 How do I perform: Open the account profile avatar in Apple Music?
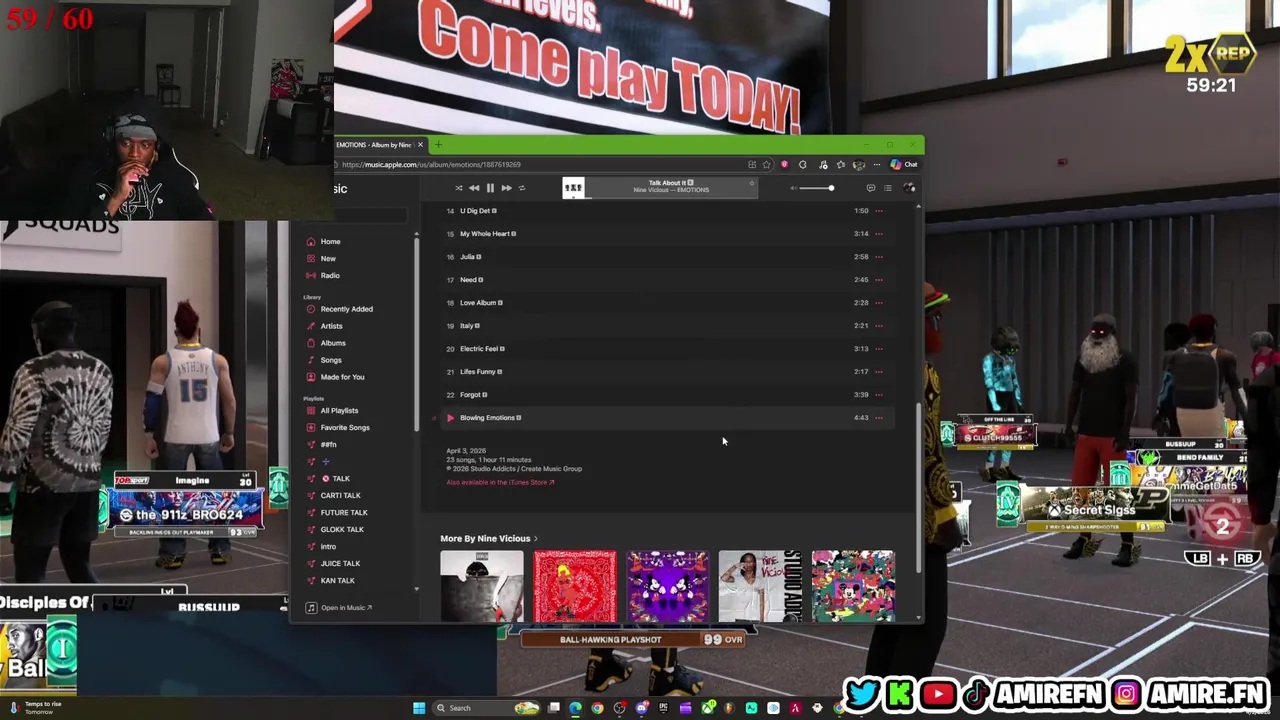908,188
